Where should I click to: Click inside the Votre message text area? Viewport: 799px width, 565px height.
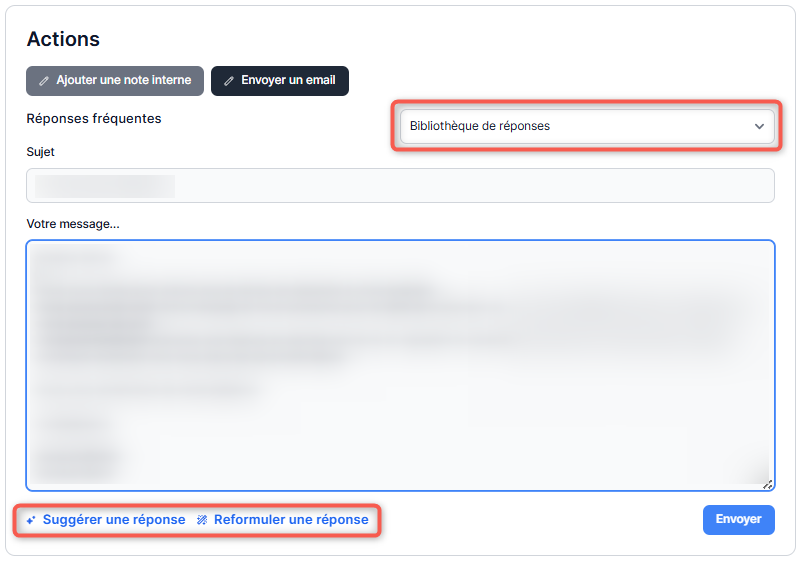[400, 365]
